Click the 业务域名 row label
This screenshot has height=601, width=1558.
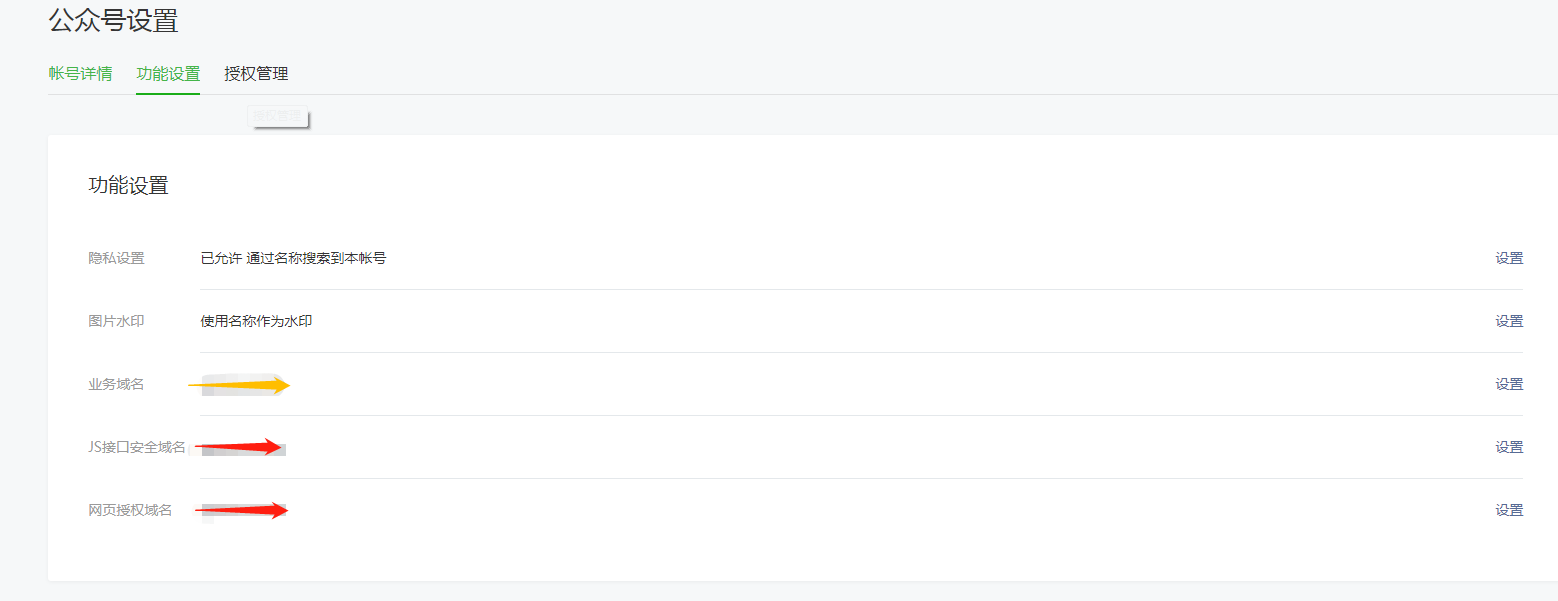click(116, 384)
